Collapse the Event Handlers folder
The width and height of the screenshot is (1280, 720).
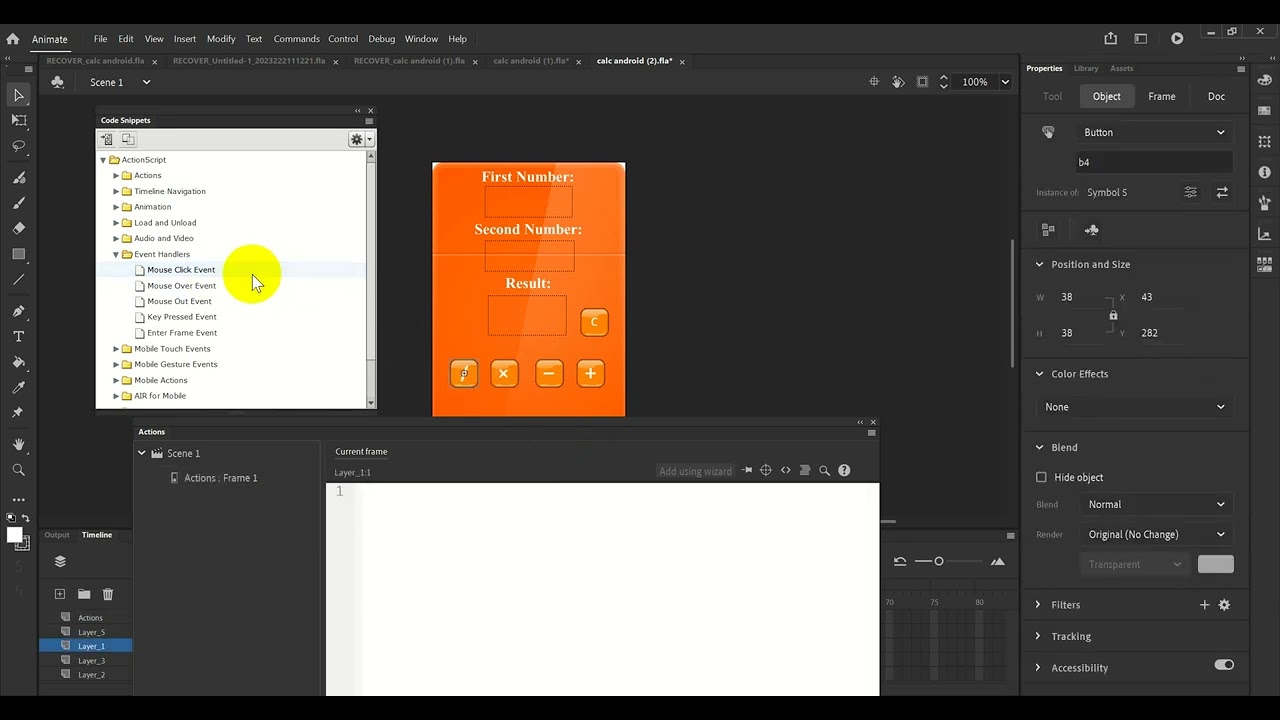(x=116, y=254)
